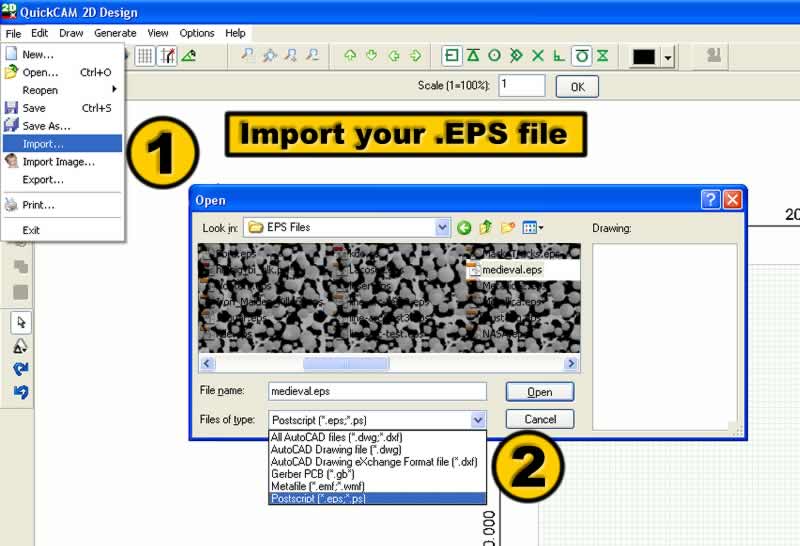
Task: Choose Print... in the File menu
Action: pos(62,205)
